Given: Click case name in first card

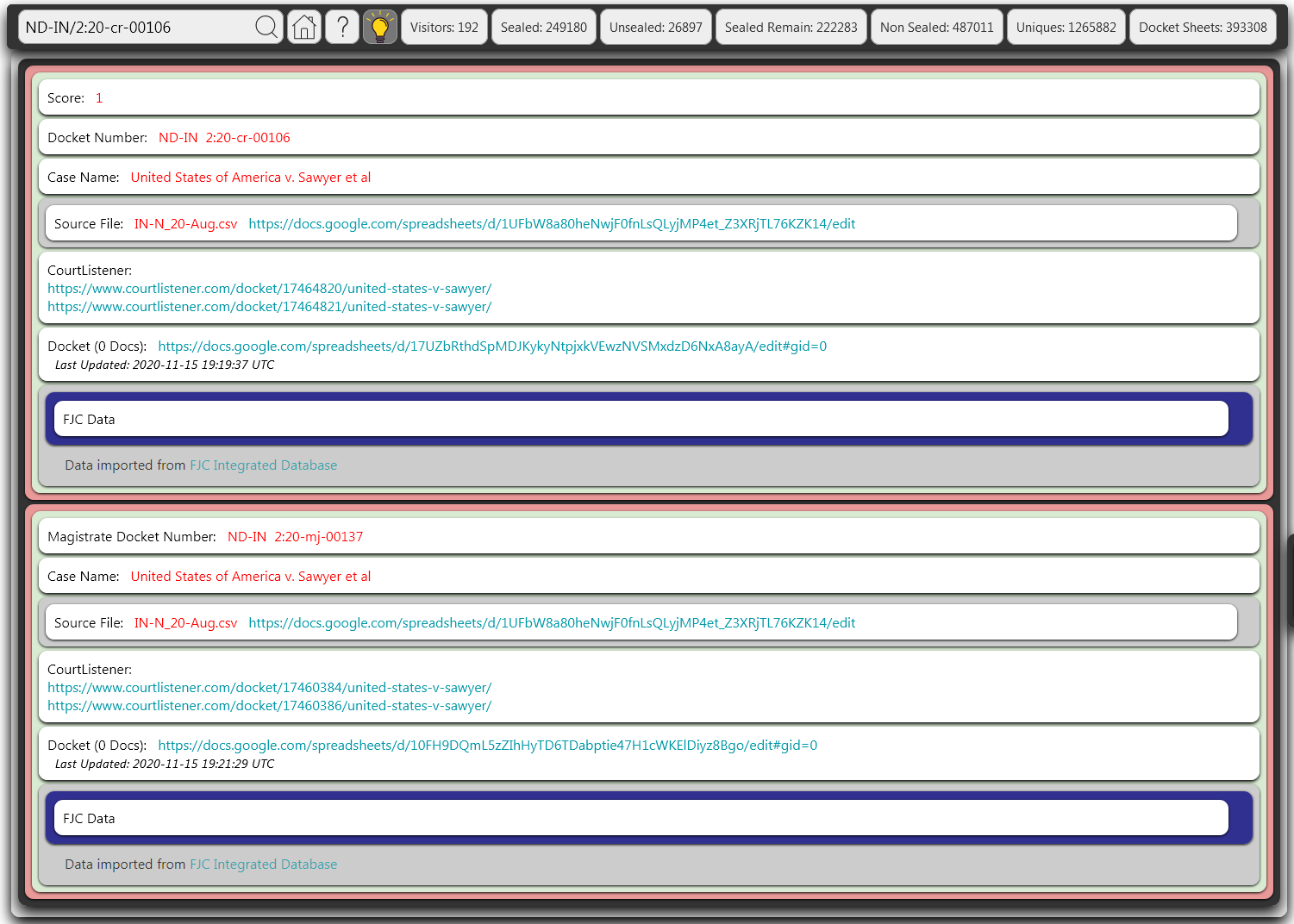Looking at the screenshot, I should [251, 178].
